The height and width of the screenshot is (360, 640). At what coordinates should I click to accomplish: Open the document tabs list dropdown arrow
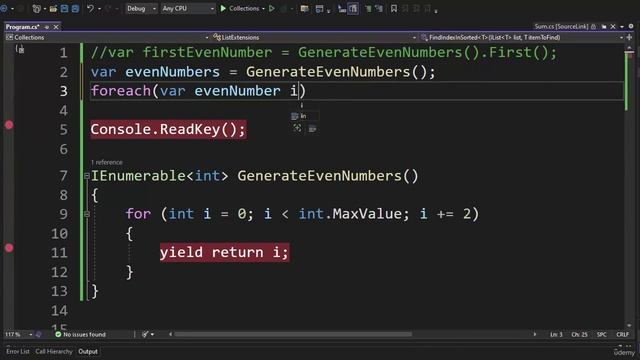click(x=622, y=27)
